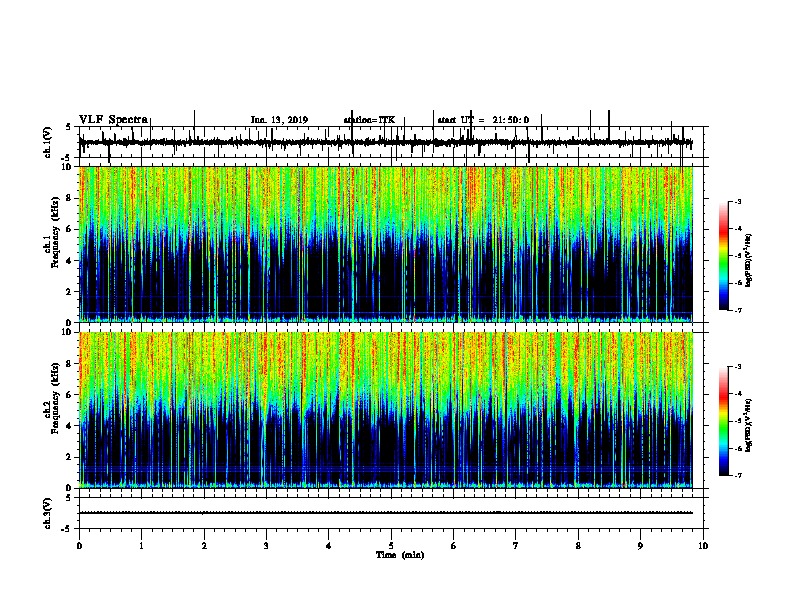Click the "4" time axis tick label
This screenshot has width=792, height=612.
(329, 546)
